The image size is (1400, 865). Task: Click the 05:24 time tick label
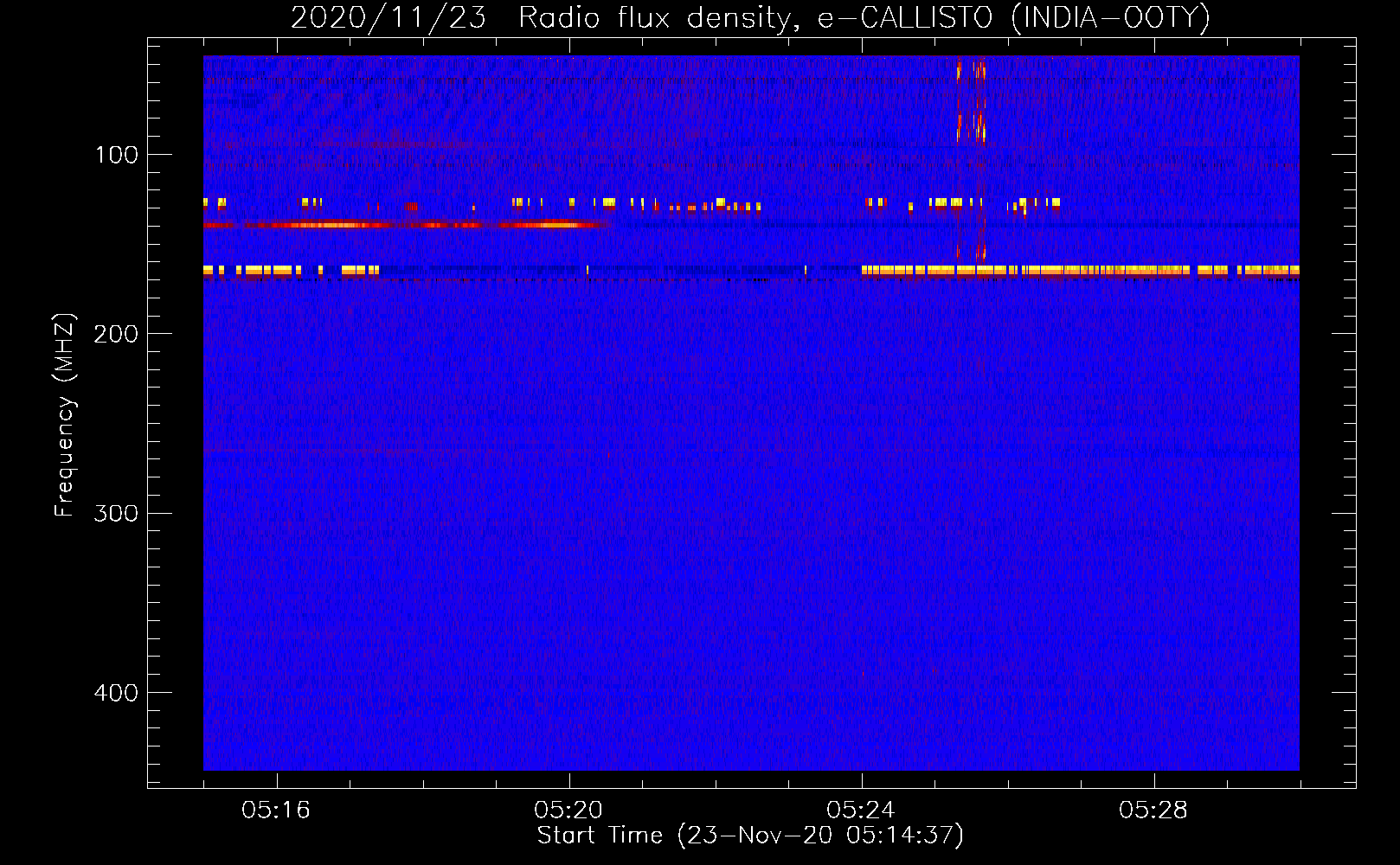click(861, 811)
